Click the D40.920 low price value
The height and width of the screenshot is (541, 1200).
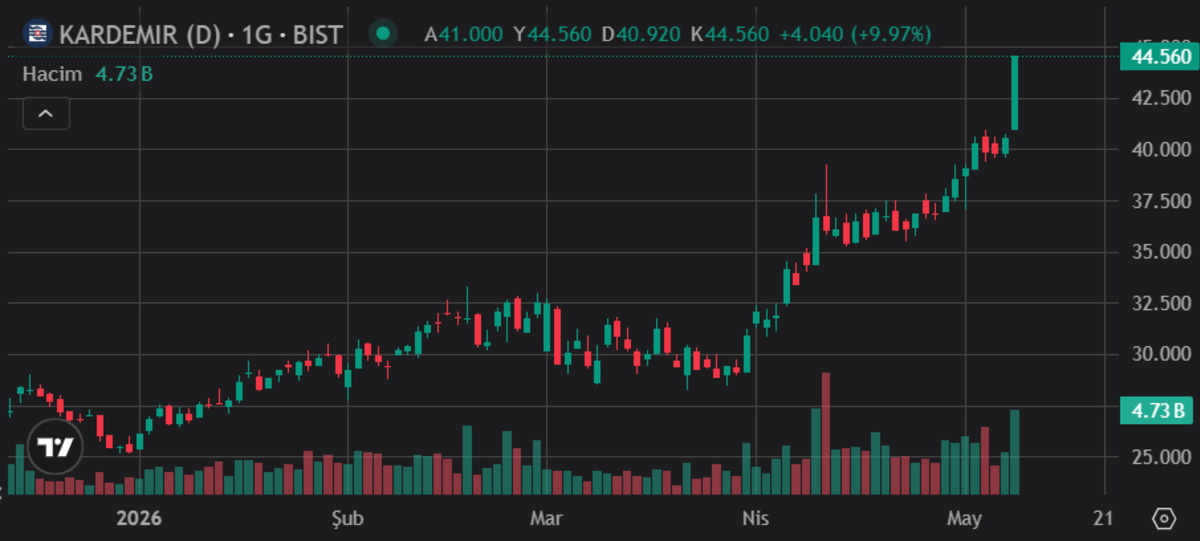(x=640, y=35)
